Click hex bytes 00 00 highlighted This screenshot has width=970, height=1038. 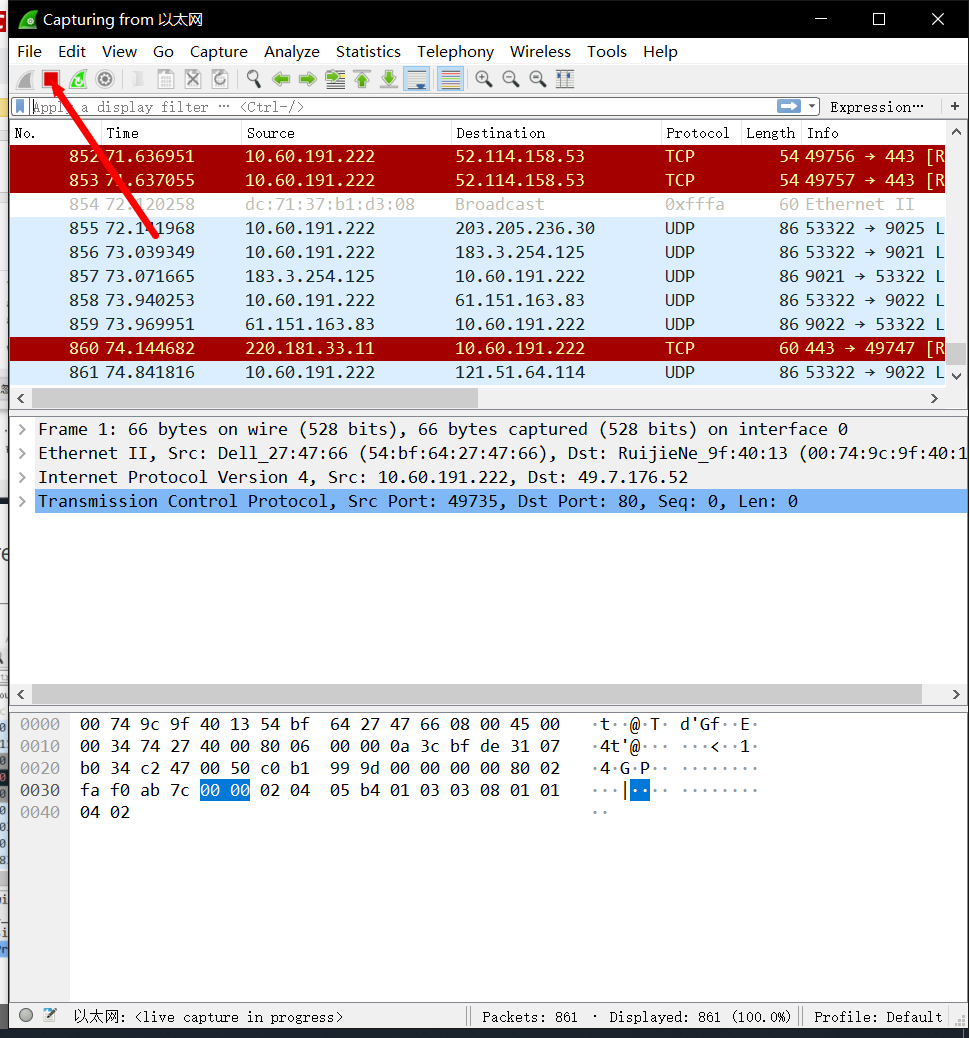click(225, 790)
